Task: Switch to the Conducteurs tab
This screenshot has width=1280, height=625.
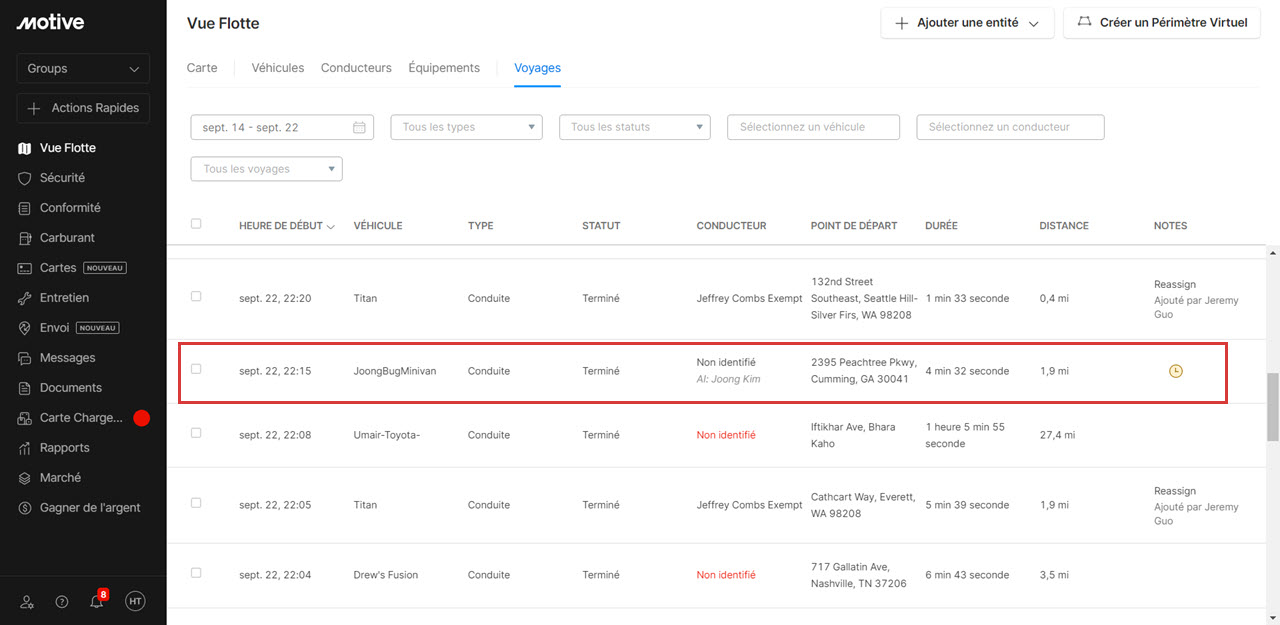Action: click(356, 68)
